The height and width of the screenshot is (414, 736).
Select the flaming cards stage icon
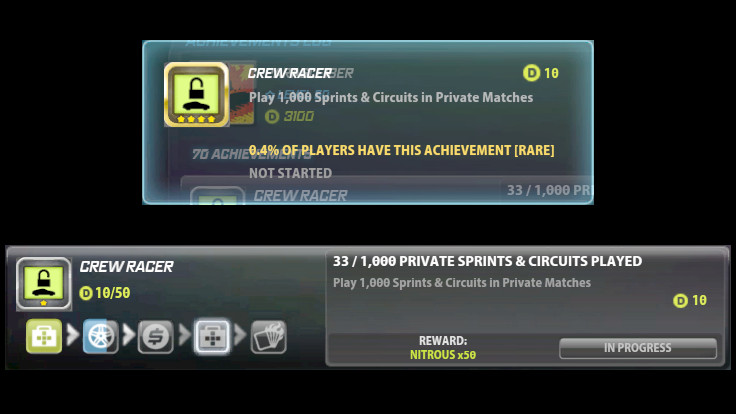tap(268, 337)
